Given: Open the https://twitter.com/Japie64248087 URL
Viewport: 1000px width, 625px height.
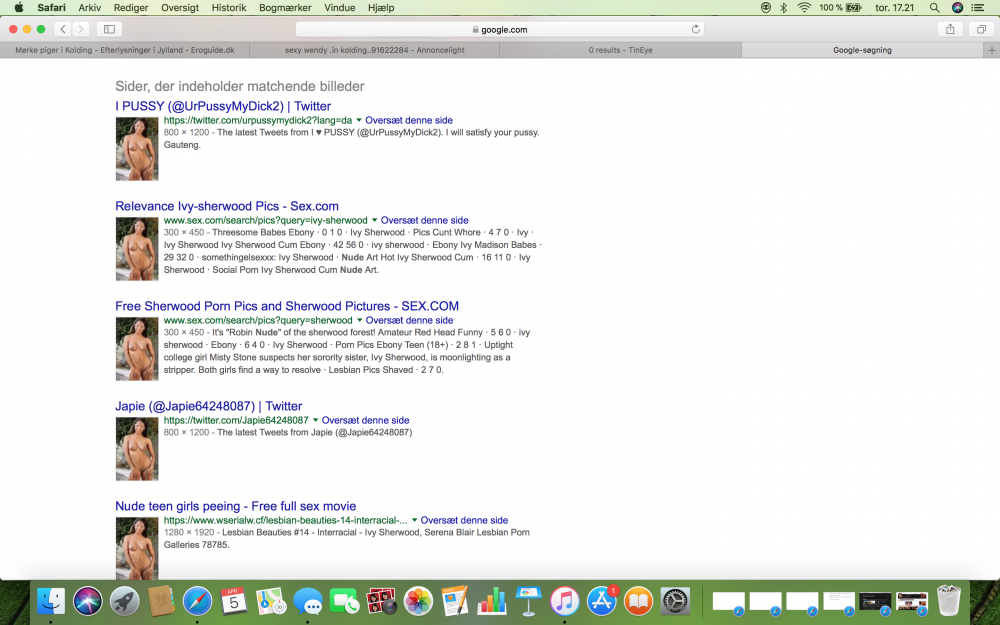Looking at the screenshot, I should coord(236,420).
